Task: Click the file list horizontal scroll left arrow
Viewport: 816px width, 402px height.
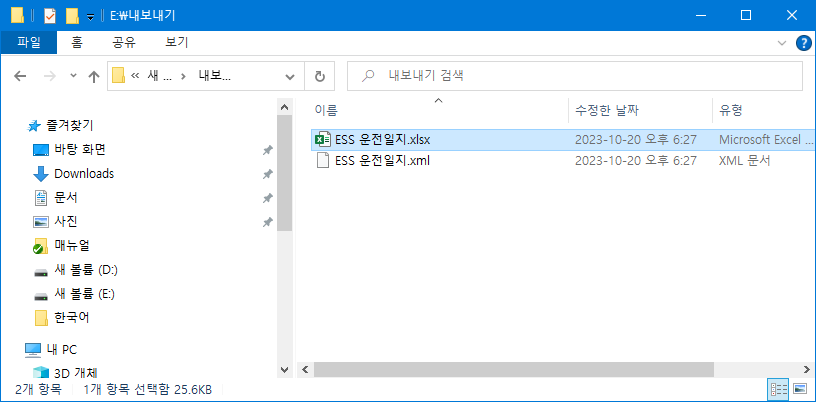Action: pos(305,370)
